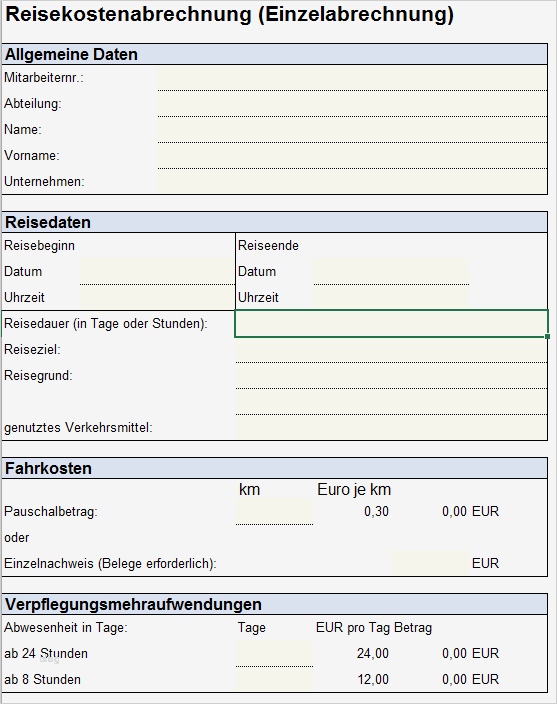557x704 pixels.
Task: Click the Reiseende Uhrzeit cell
Action: 391,297
